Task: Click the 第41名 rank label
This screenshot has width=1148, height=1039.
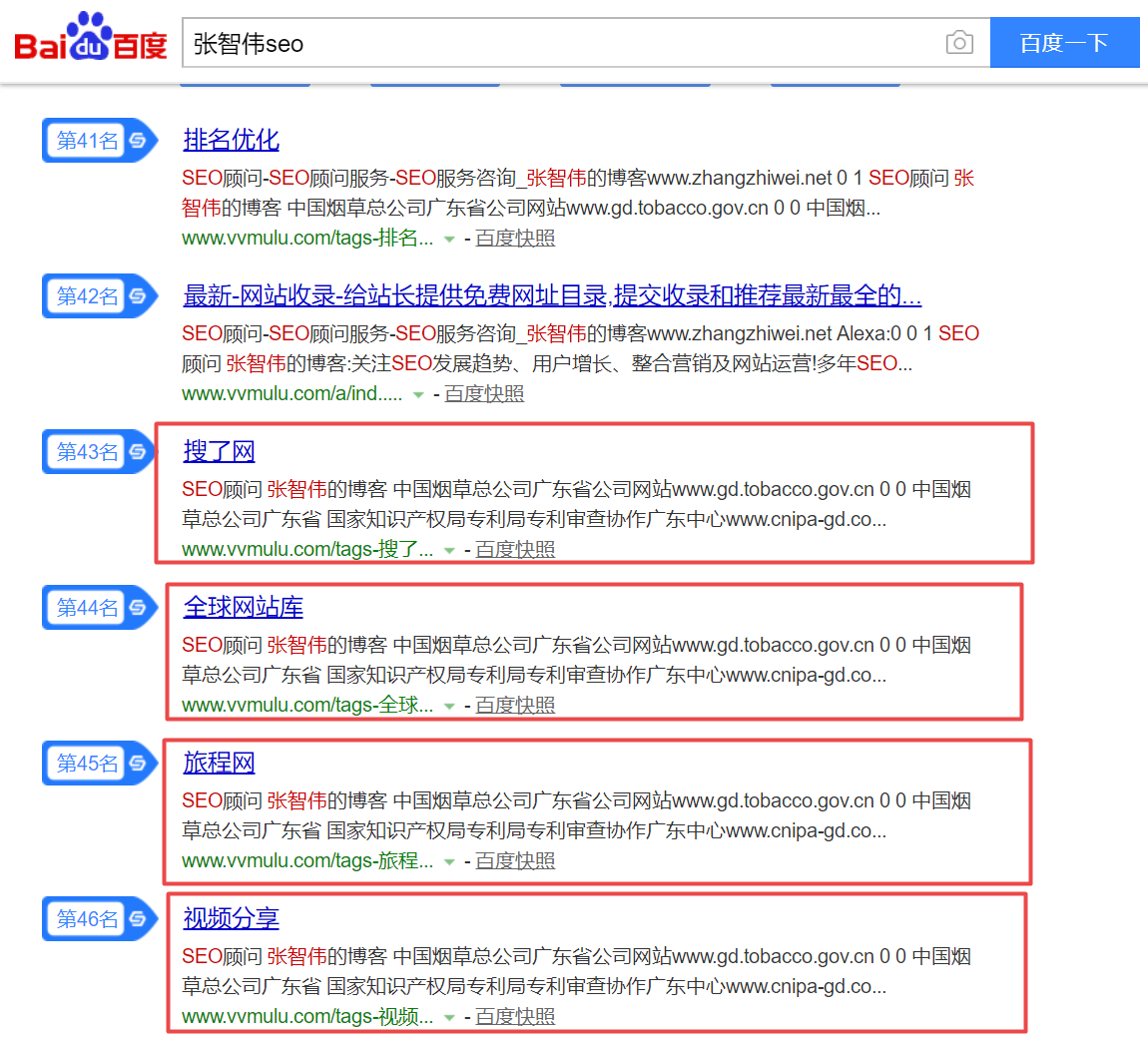Action: coord(87,140)
